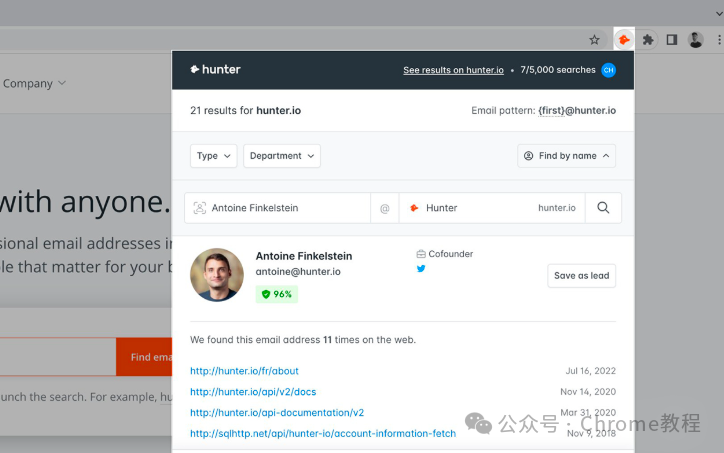This screenshot has width=724, height=453.
Task: Bookmark this page with the star icon
Action: tap(594, 40)
